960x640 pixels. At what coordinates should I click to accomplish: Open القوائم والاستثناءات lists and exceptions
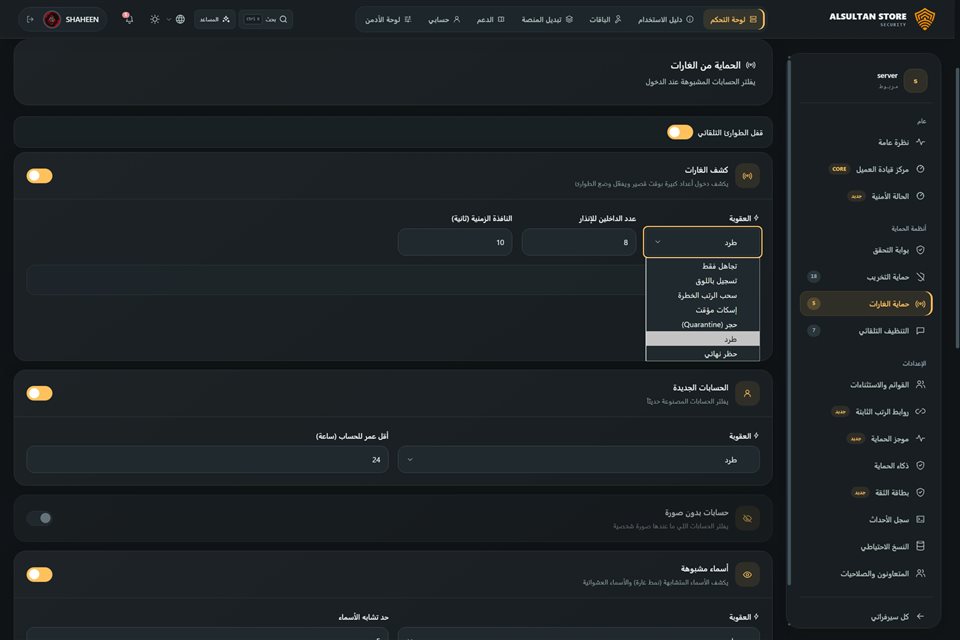pyautogui.click(x=864, y=385)
